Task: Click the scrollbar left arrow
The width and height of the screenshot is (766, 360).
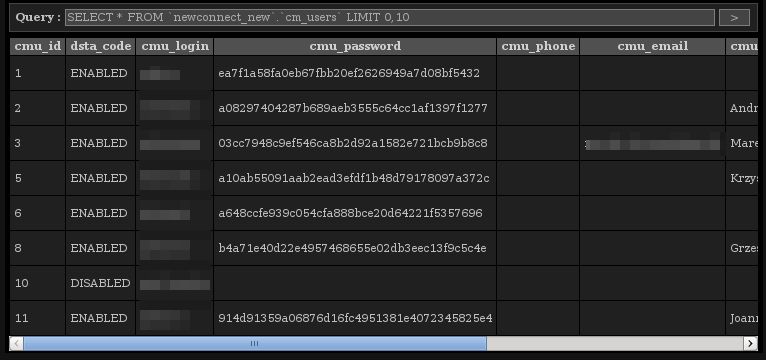Action: pyautogui.click(x=17, y=343)
